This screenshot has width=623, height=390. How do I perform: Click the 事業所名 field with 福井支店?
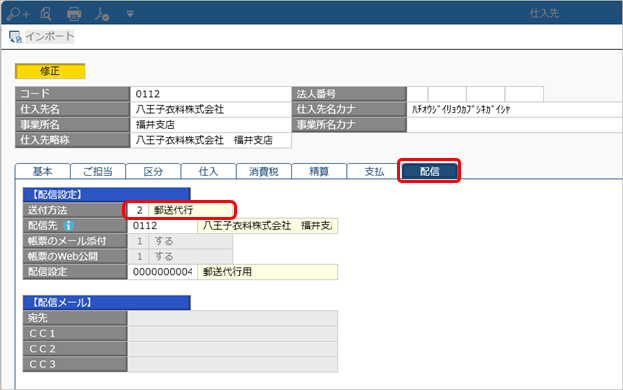click(211, 125)
